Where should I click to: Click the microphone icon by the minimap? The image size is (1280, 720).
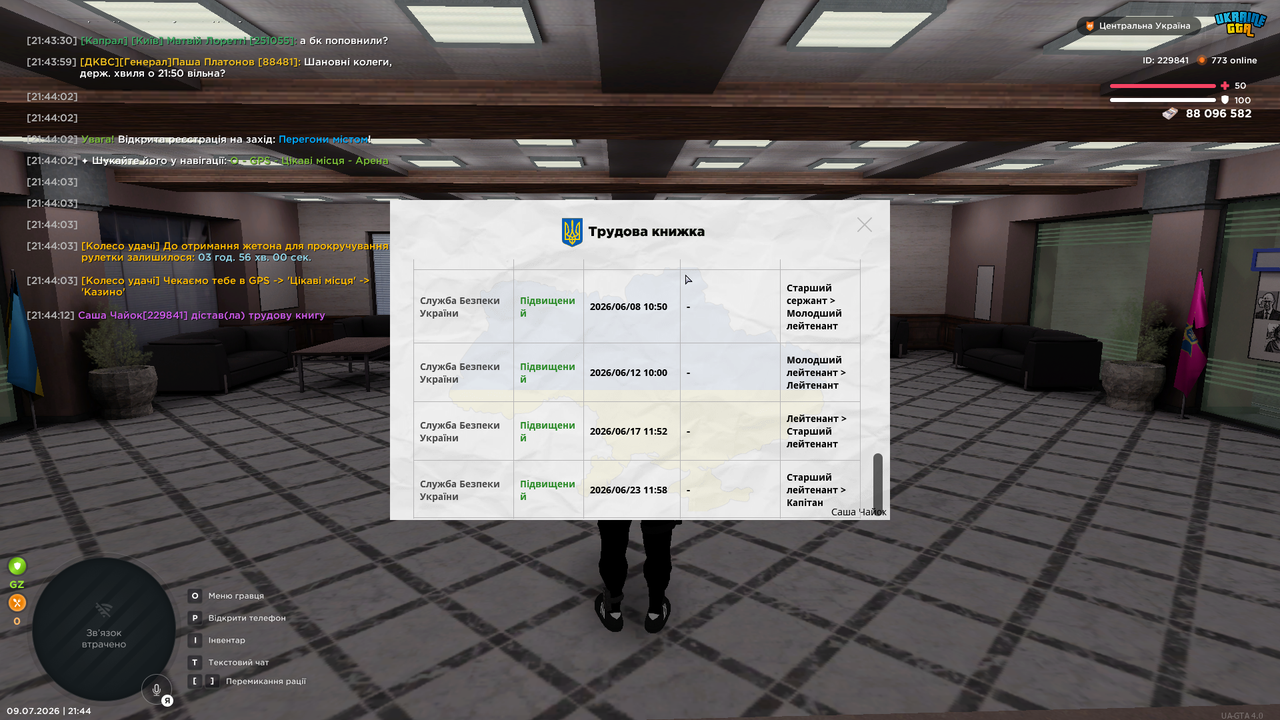coord(156,688)
